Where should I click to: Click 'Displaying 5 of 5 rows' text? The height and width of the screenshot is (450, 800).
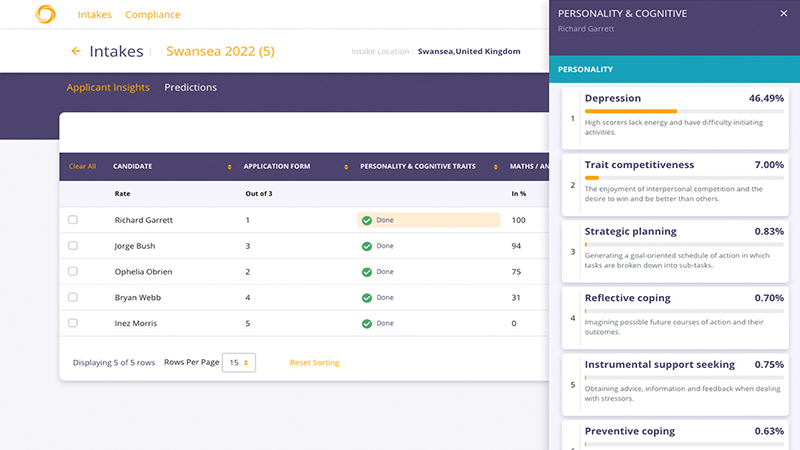[114, 362]
